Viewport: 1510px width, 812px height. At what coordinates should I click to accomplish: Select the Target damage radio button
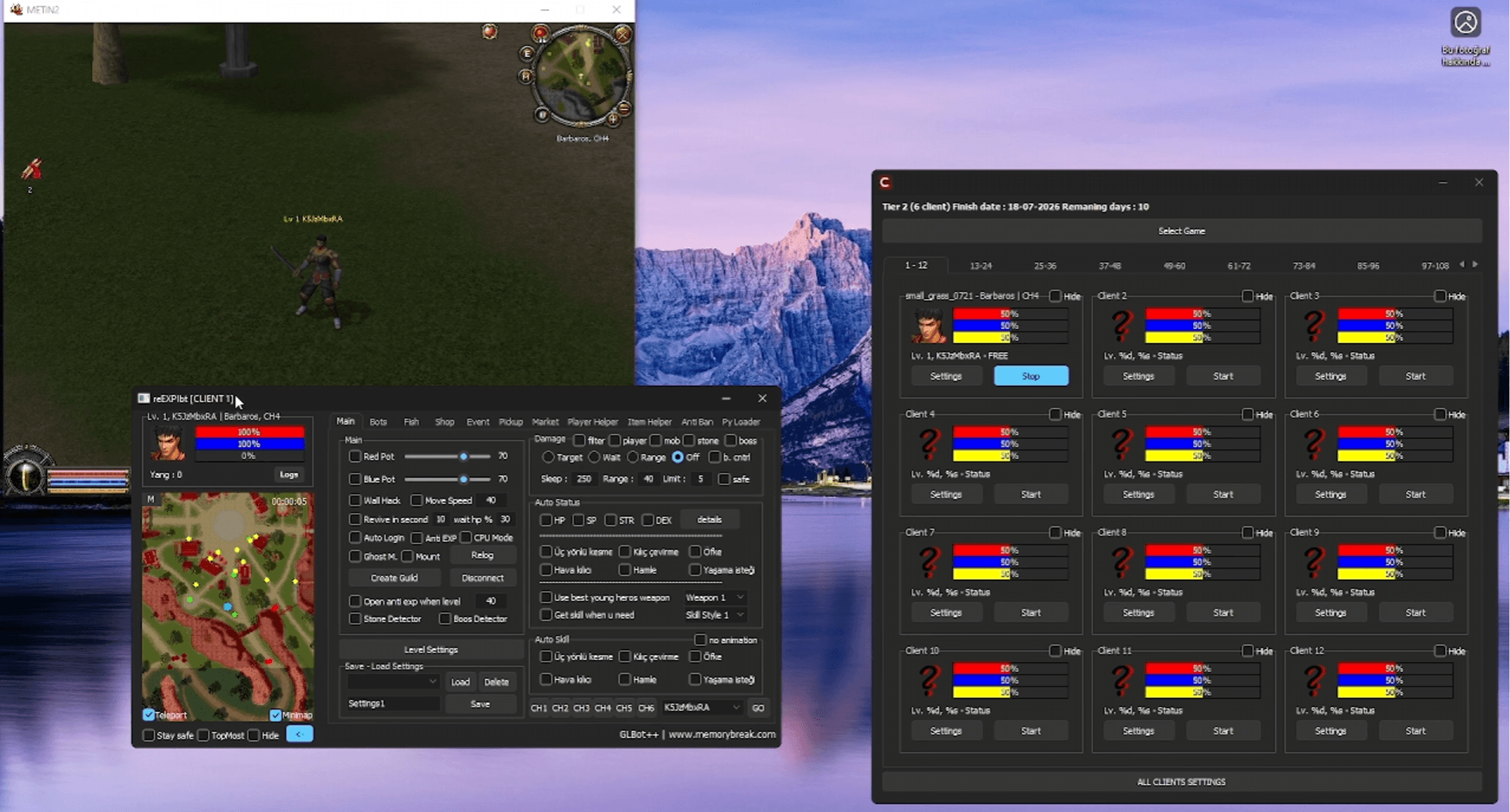click(548, 457)
